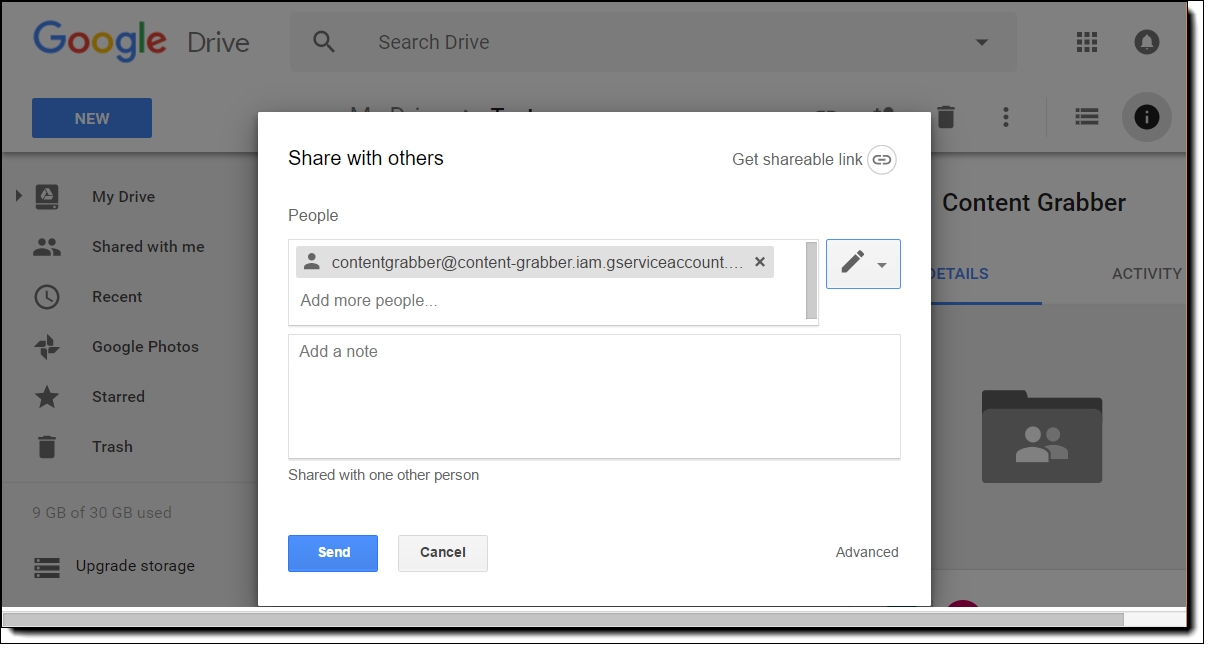The image size is (1219, 659).
Task: Cancel the share dialog
Action: [443, 553]
